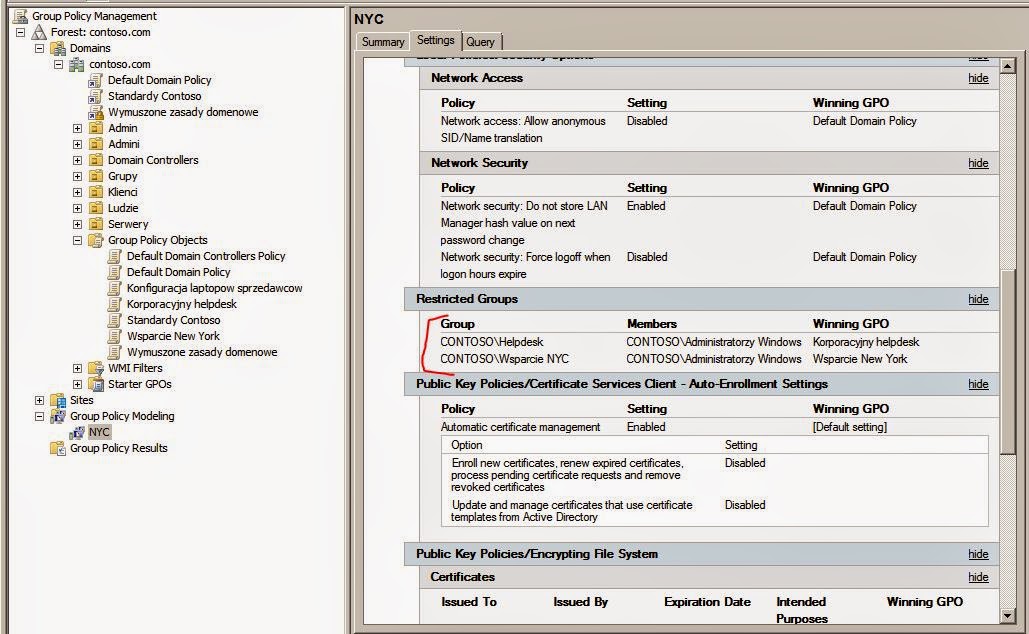The image size is (1029, 634).
Task: Select Wymuszone zasady domenowe under Group Policy Objects
Action: pyautogui.click(x=202, y=352)
